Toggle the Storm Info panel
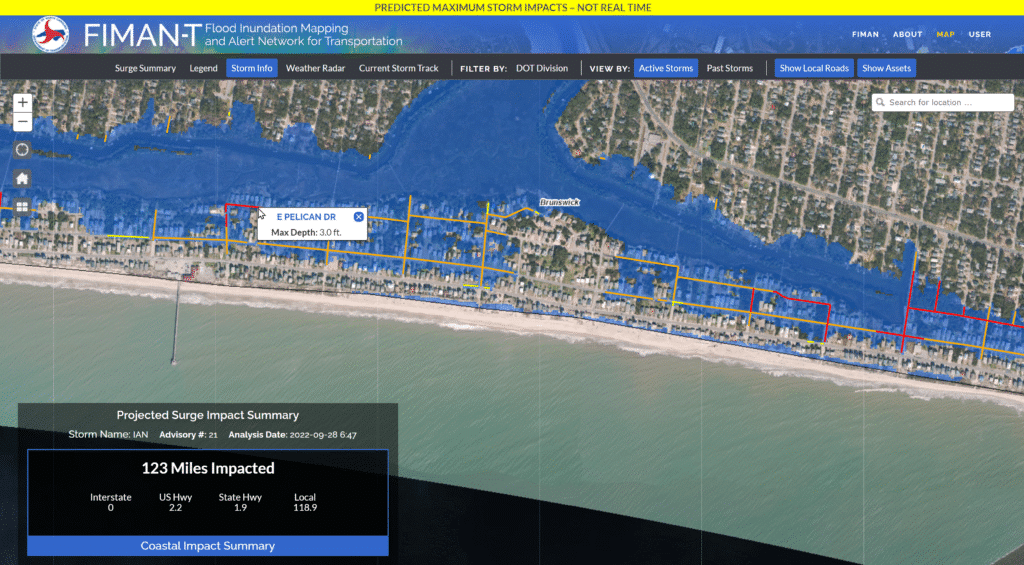Viewport: 1024px width, 565px height. (x=251, y=68)
